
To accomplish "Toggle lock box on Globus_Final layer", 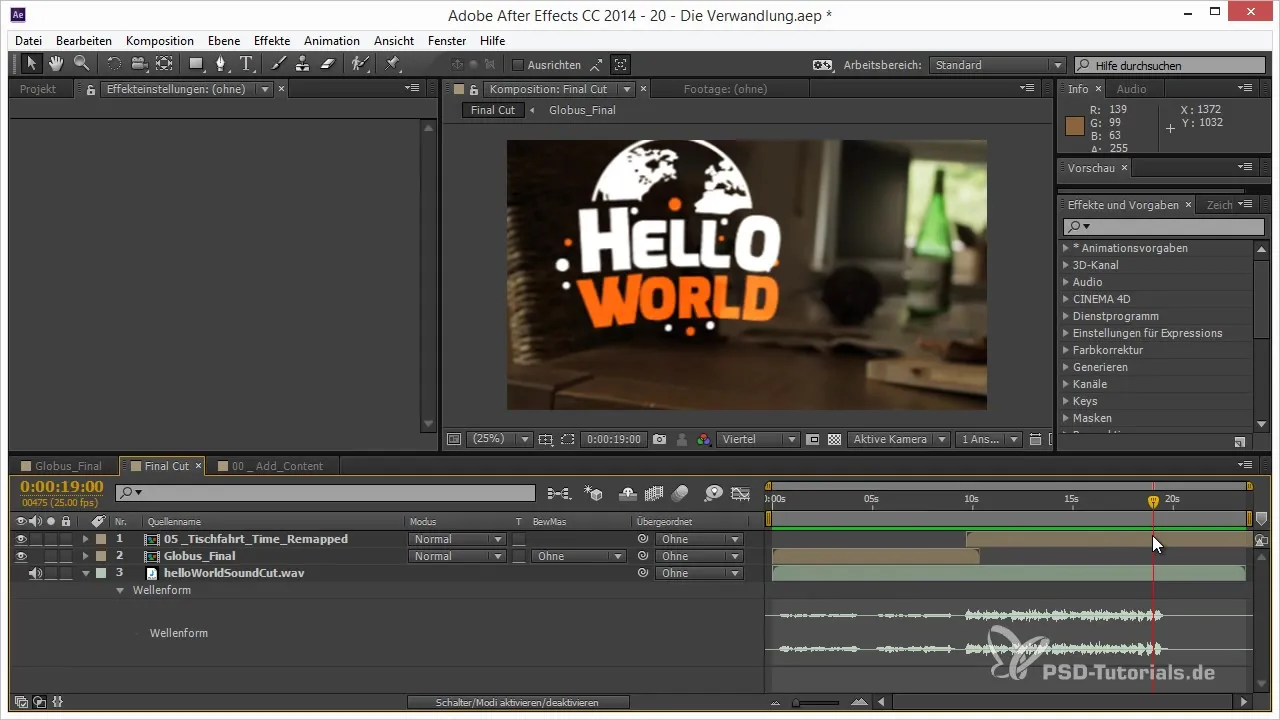I will point(66,556).
